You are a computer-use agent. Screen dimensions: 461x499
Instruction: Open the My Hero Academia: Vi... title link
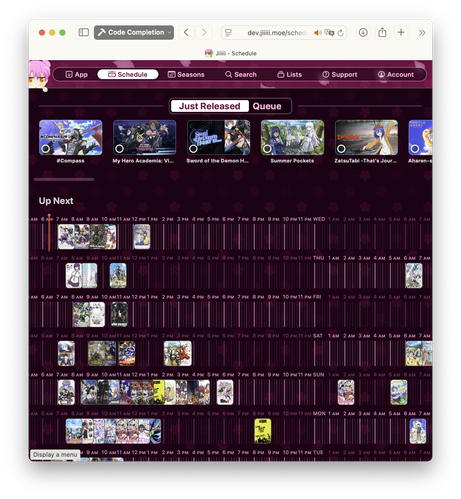coord(143,161)
